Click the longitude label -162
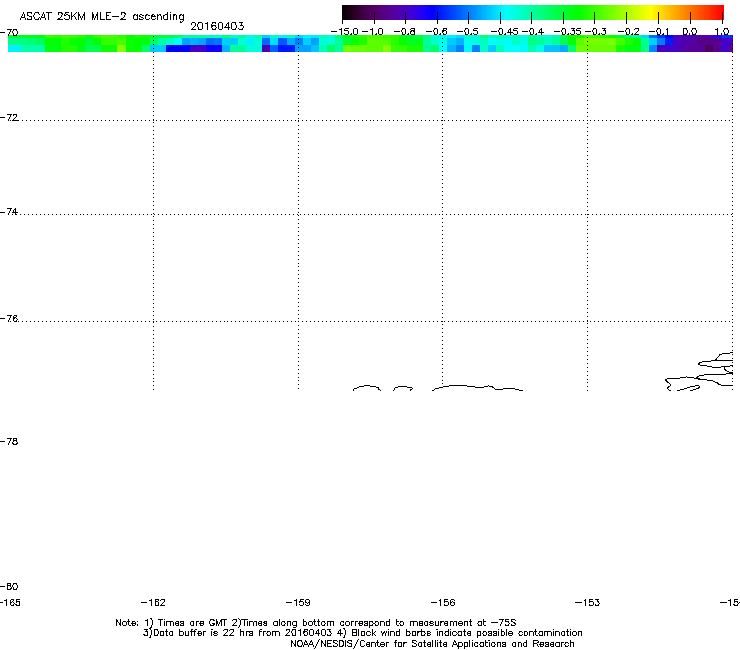 tap(153, 602)
